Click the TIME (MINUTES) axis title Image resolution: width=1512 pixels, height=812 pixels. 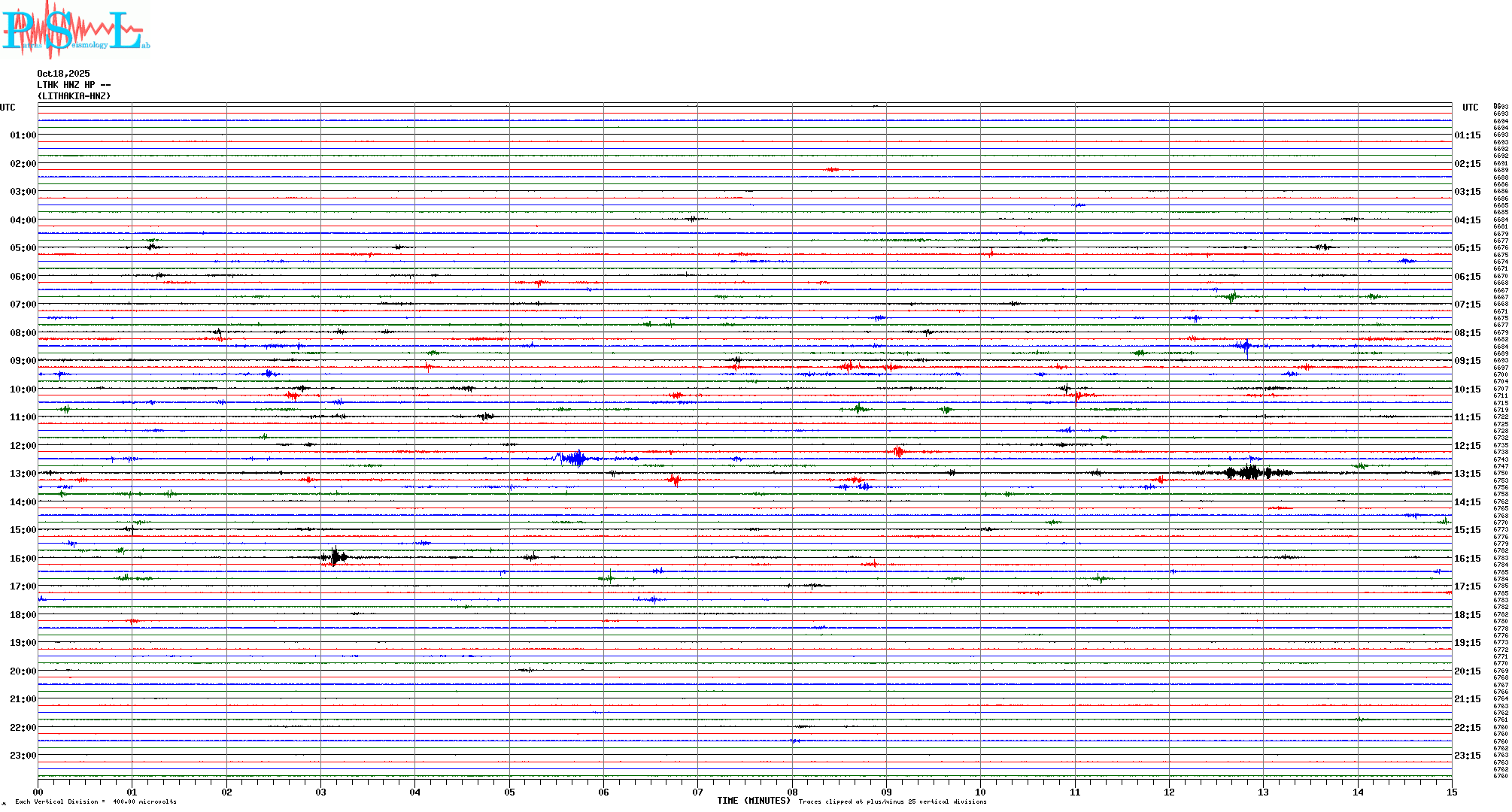point(753,801)
